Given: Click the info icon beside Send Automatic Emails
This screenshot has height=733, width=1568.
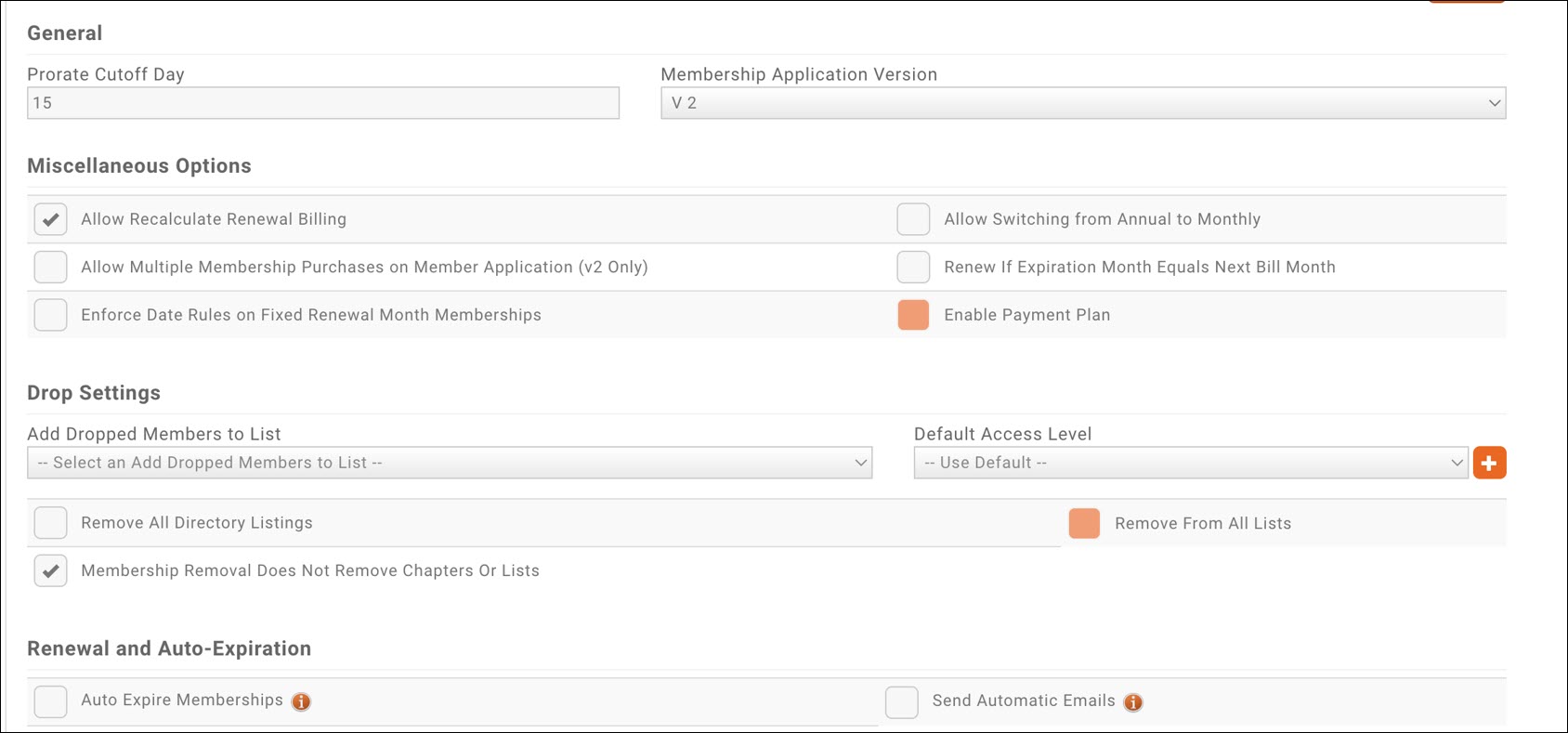Looking at the screenshot, I should [1133, 702].
